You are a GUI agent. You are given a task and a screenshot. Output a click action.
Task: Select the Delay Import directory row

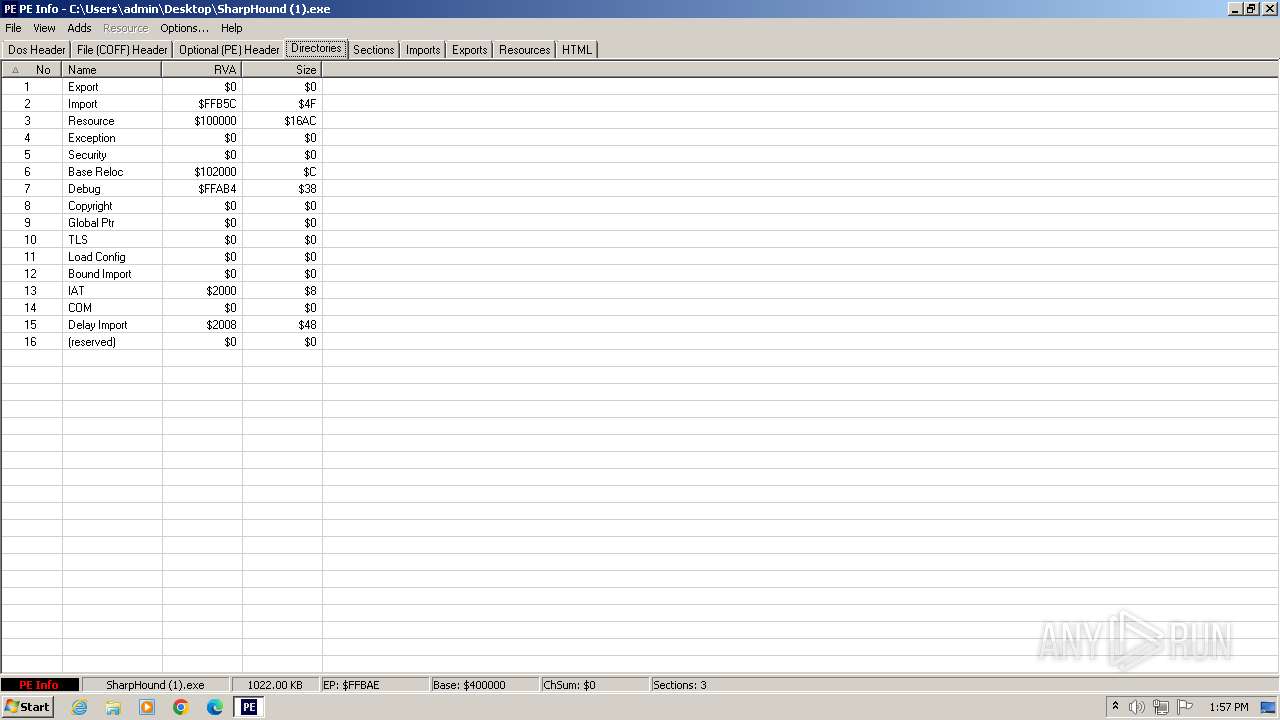[x=161, y=325]
